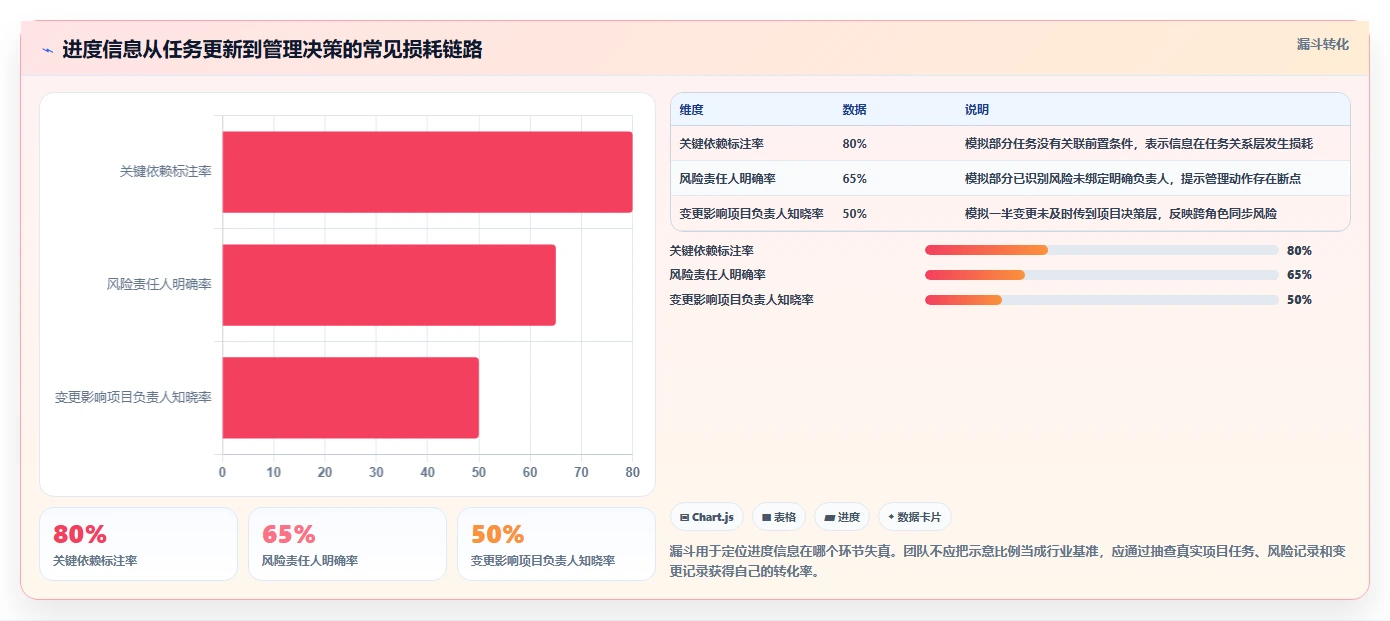Image resolution: width=1390 pixels, height=621 pixels.
Task: Open the 80% 关键依赖标注率 data card
Action: pos(139,544)
